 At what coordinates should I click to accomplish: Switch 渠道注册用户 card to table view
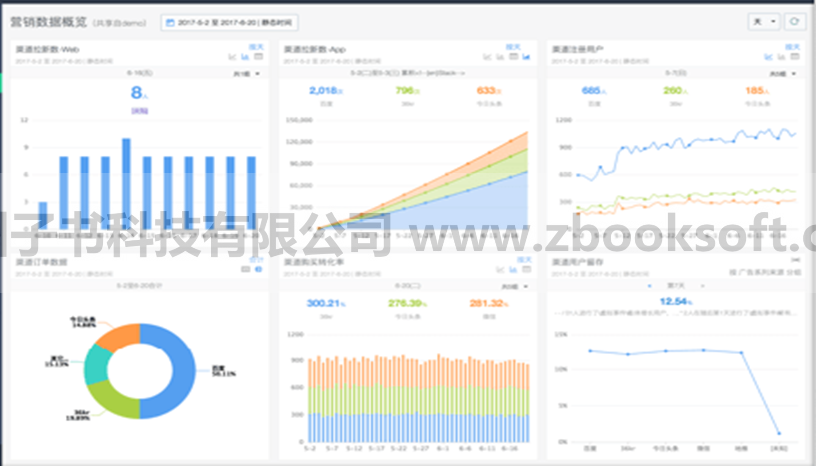(795, 57)
